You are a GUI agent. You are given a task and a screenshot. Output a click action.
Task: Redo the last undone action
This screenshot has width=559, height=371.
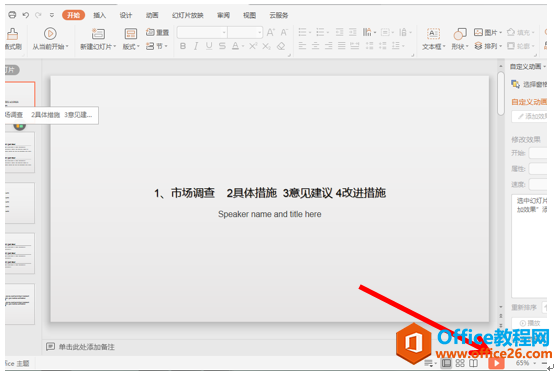pyautogui.click(x=38, y=15)
